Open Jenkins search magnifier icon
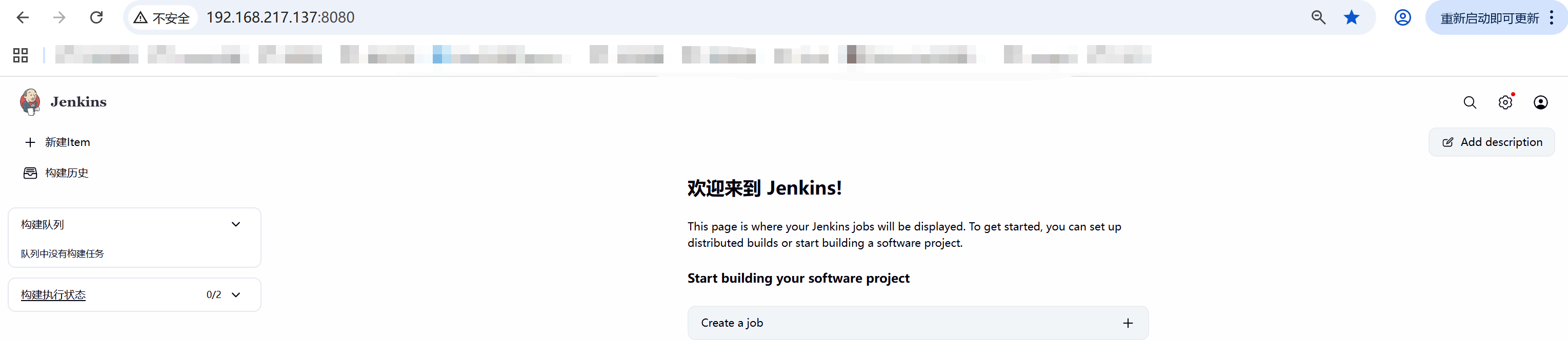Image resolution: width=1568 pixels, height=340 pixels. [1470, 102]
